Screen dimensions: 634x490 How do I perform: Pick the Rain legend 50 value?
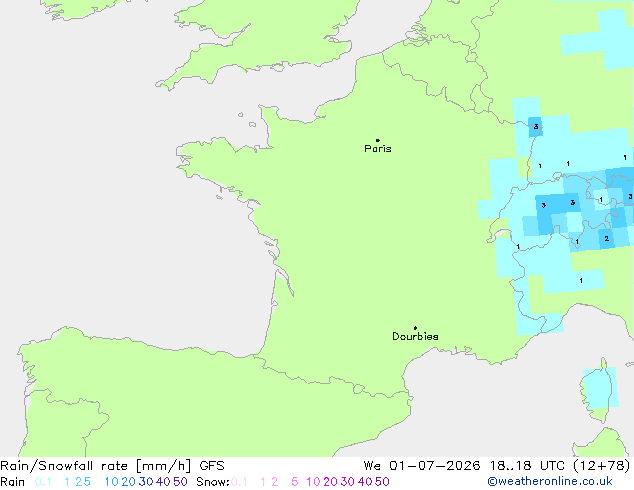(x=180, y=482)
